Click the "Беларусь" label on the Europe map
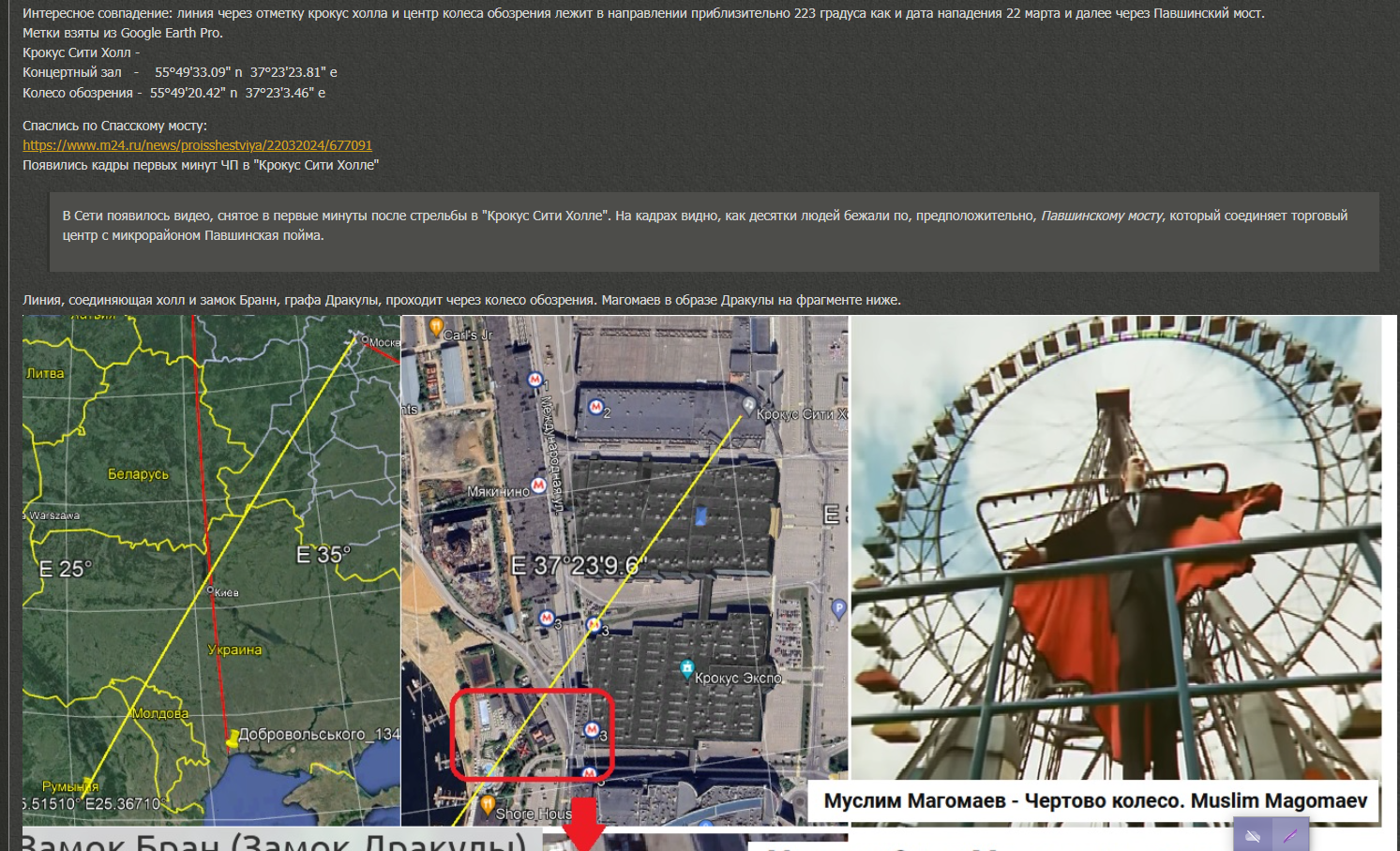The image size is (1400, 851). [x=139, y=474]
